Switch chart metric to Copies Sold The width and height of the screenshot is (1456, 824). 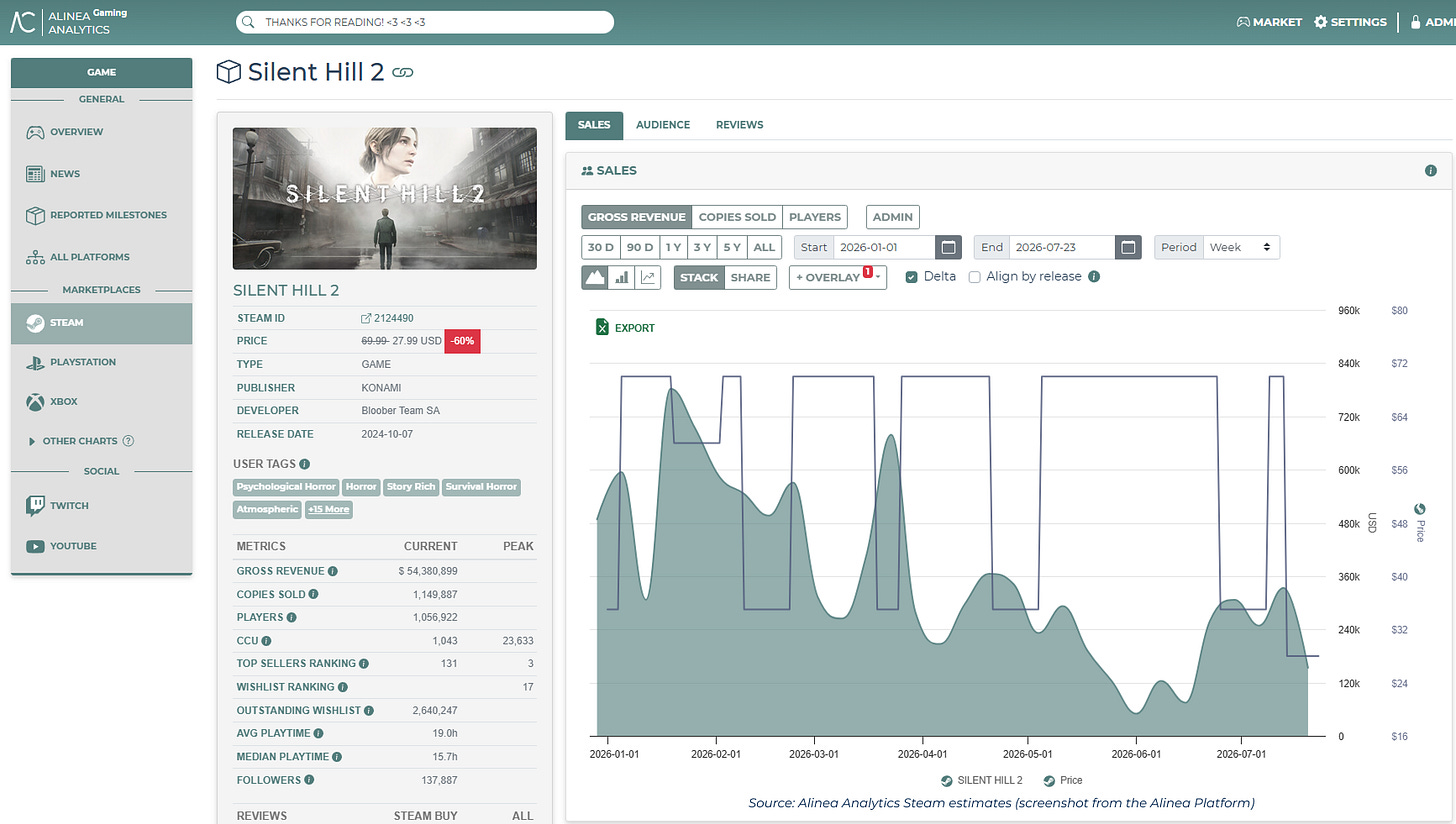coord(737,217)
